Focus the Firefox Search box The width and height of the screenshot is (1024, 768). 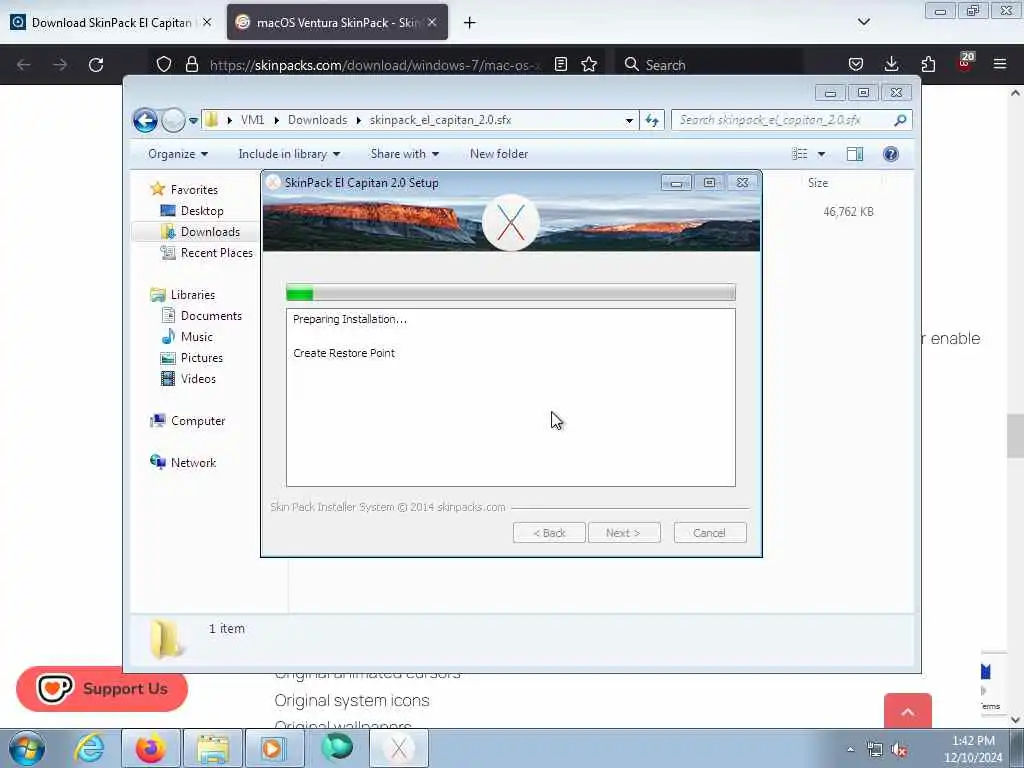pyautogui.click(x=709, y=65)
